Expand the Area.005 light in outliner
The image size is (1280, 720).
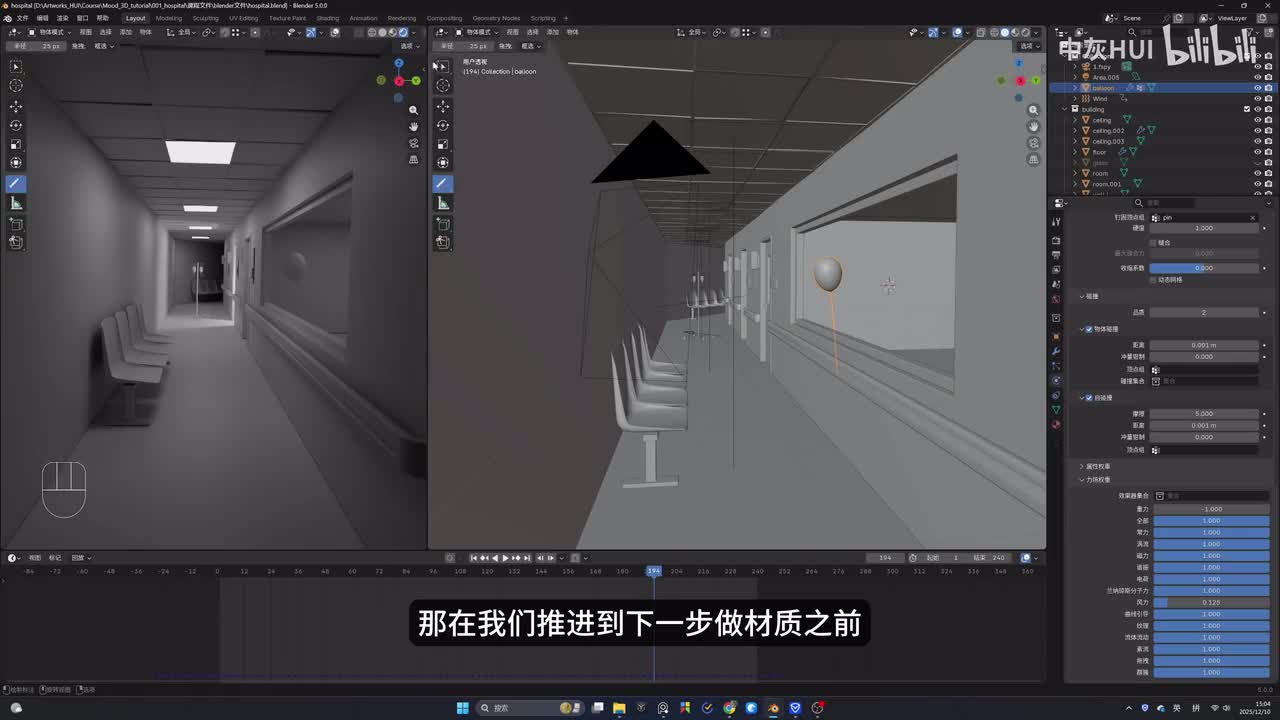pos(1075,77)
